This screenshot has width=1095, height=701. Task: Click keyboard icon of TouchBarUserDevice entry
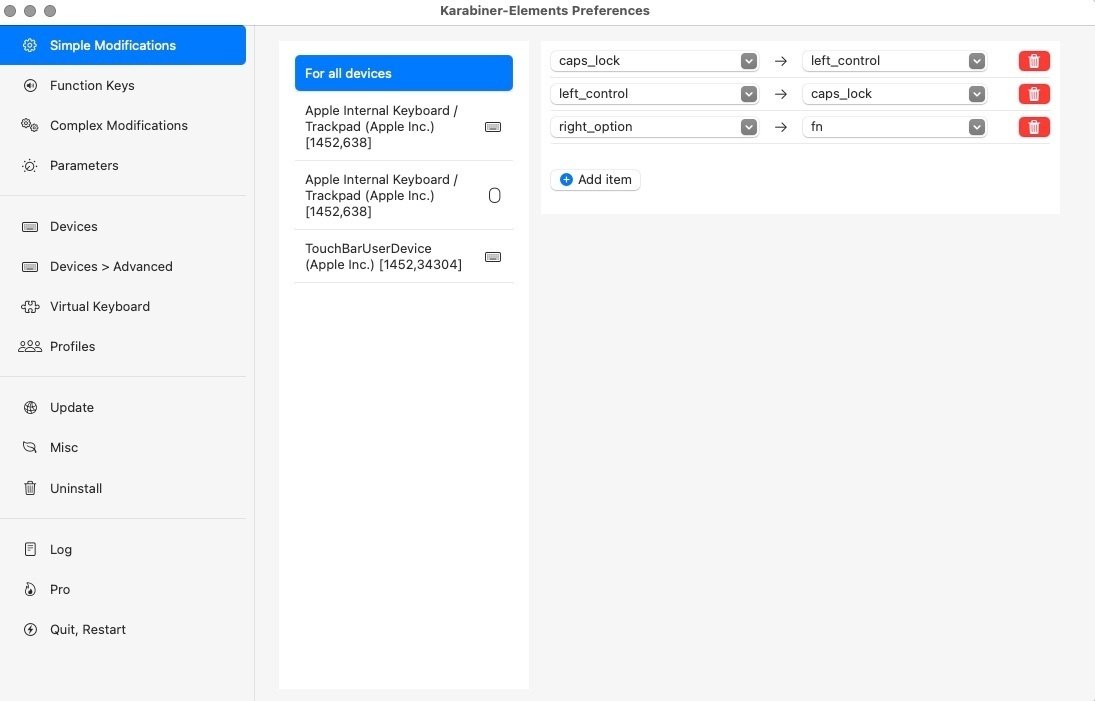(x=493, y=257)
